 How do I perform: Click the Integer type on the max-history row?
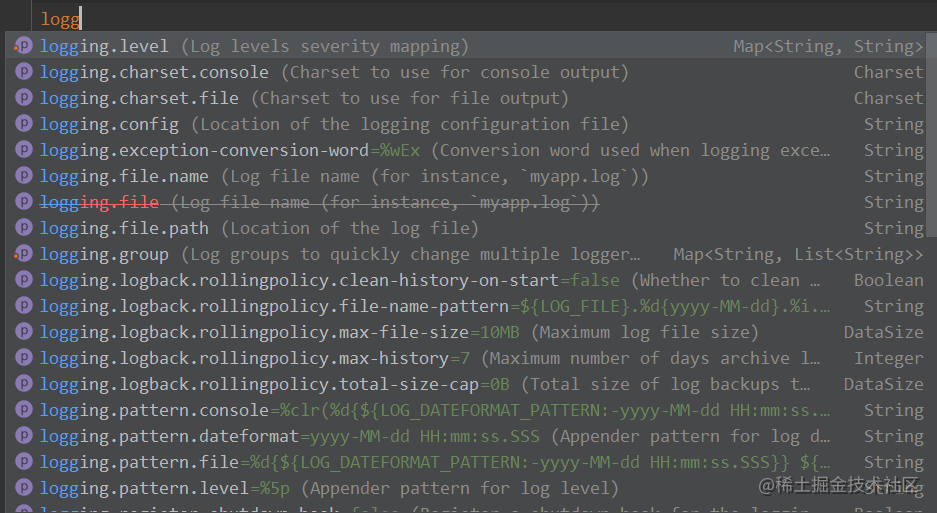coord(889,359)
